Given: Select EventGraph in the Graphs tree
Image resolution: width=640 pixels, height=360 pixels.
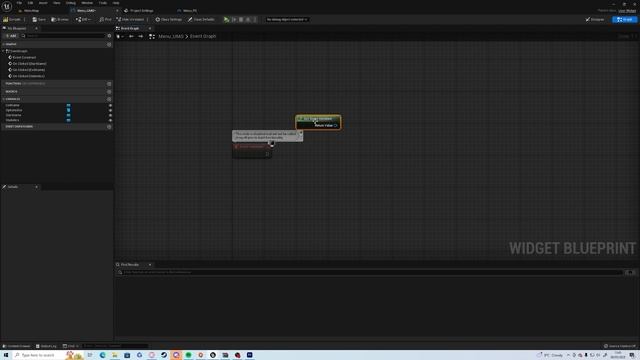Looking at the screenshot, I should pos(19,51).
